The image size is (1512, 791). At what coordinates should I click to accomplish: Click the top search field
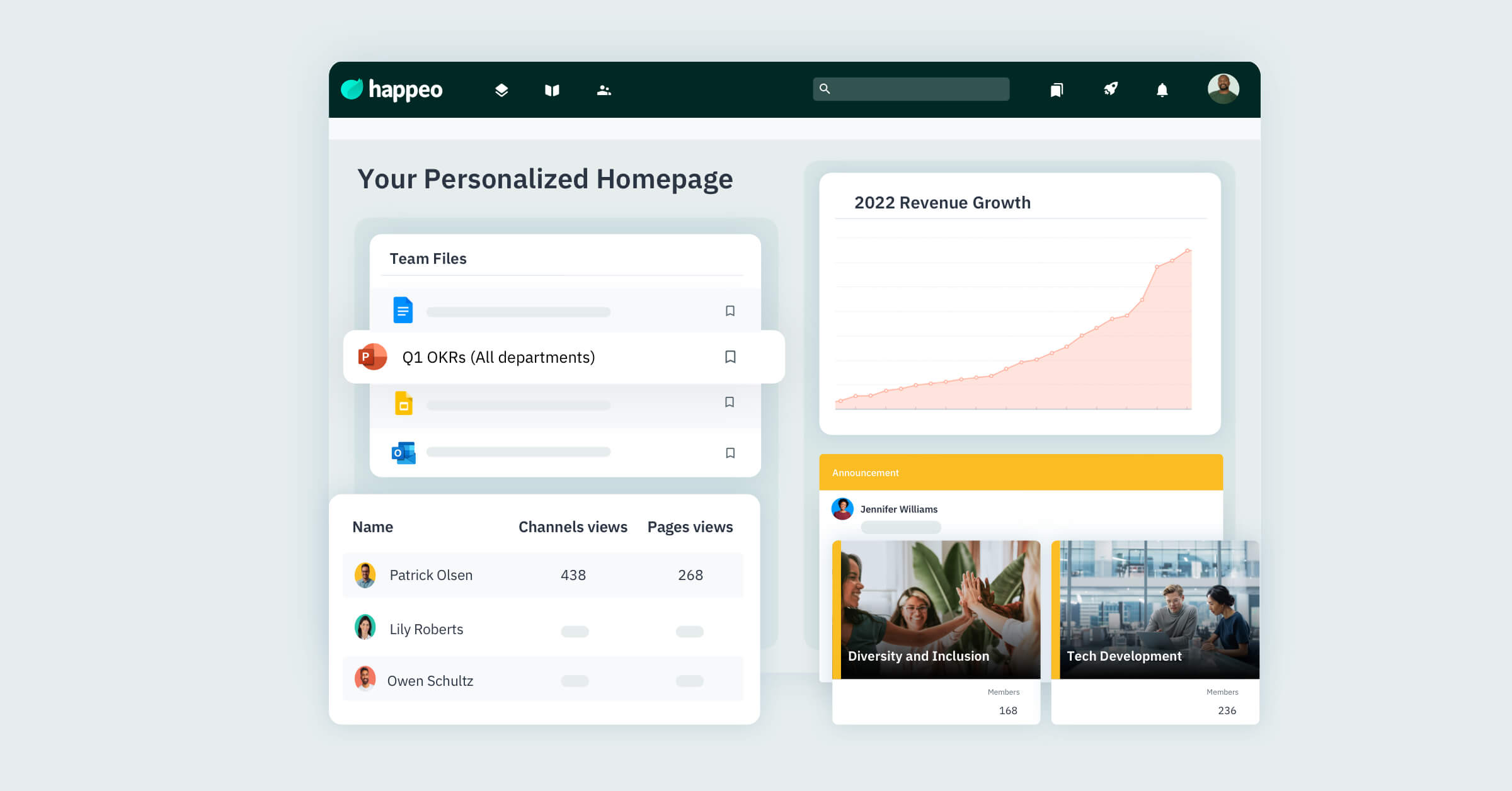click(912, 89)
